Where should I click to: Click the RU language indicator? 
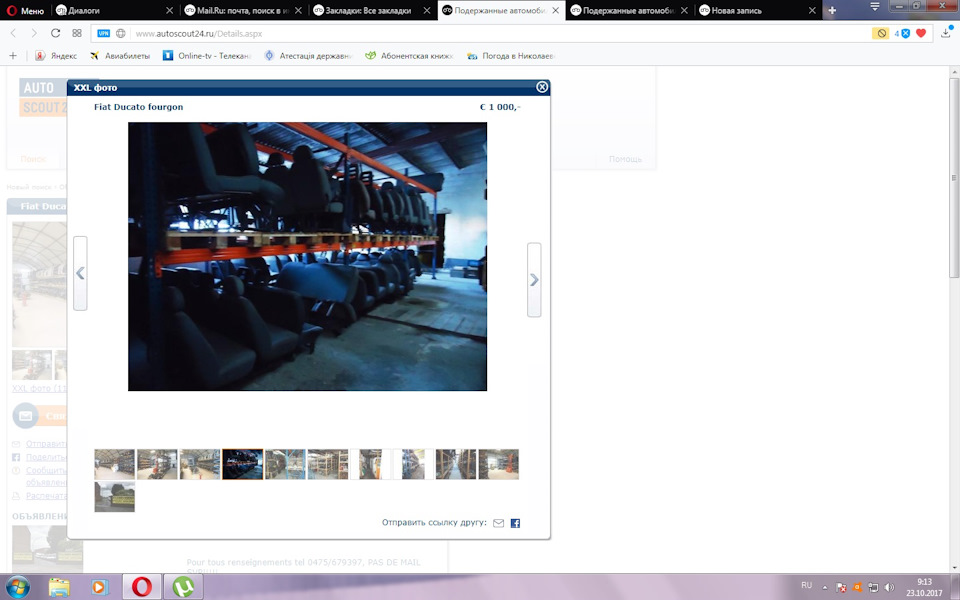[x=806, y=585]
